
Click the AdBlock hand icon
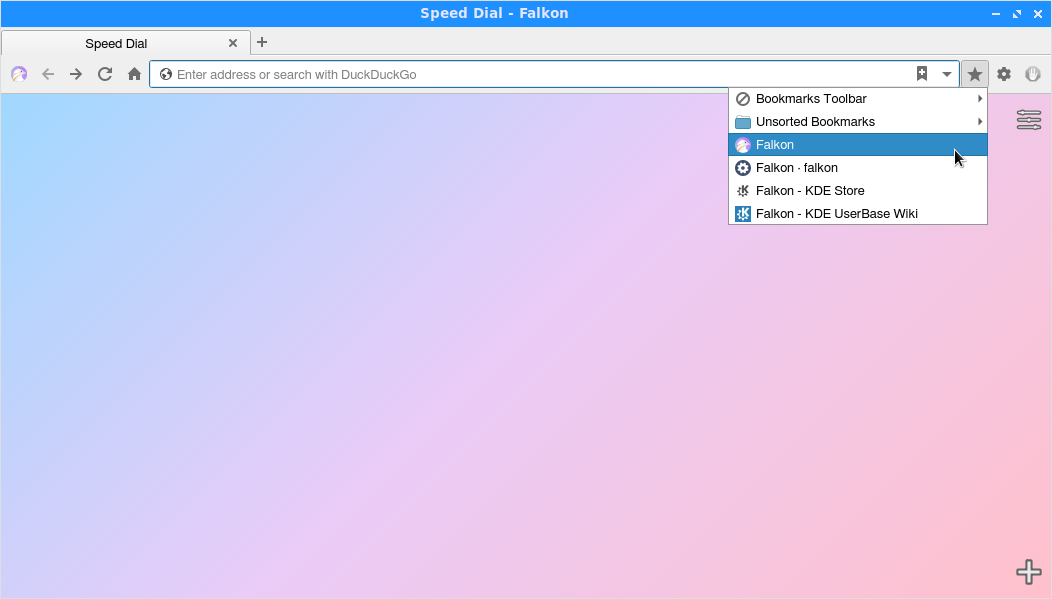[1033, 74]
